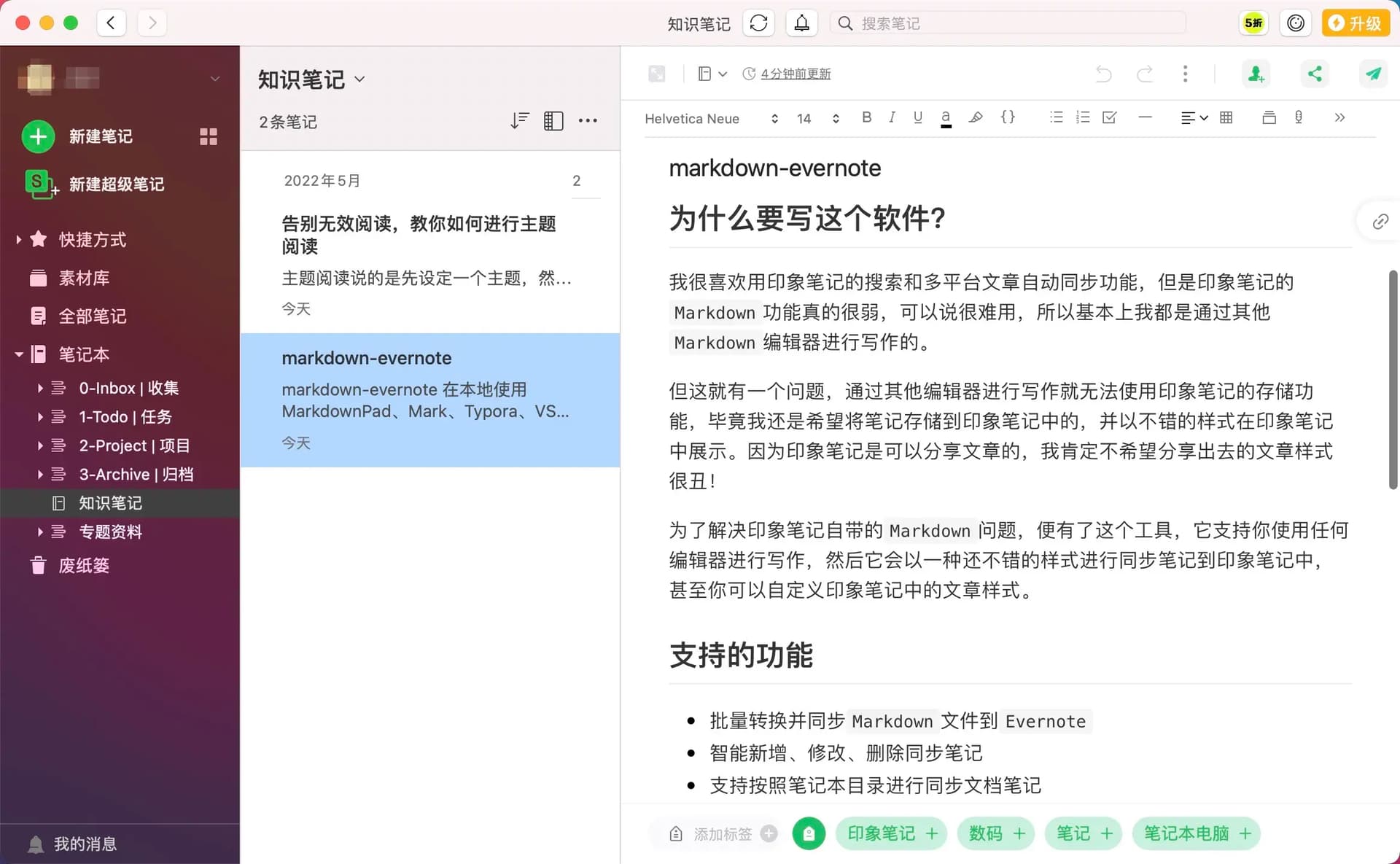Click the highlighter pen tool
Image resolution: width=1400 pixels, height=864 pixels.
976,117
